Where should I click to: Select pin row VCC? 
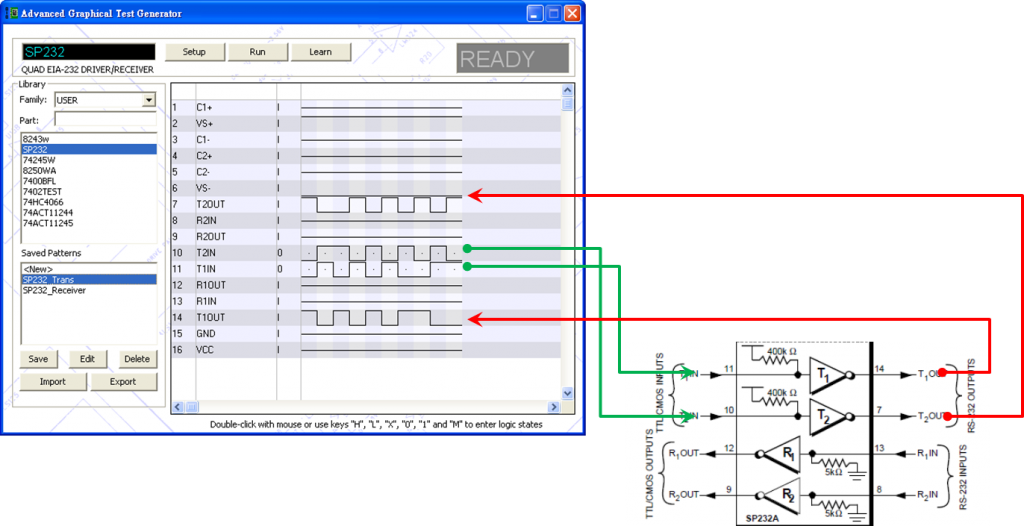366,350
